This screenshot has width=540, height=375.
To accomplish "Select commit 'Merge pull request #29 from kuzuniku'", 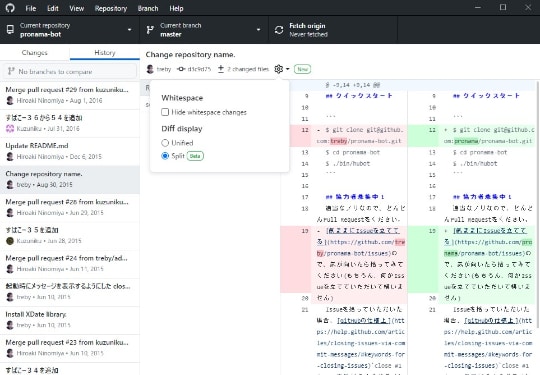I will coord(70,95).
